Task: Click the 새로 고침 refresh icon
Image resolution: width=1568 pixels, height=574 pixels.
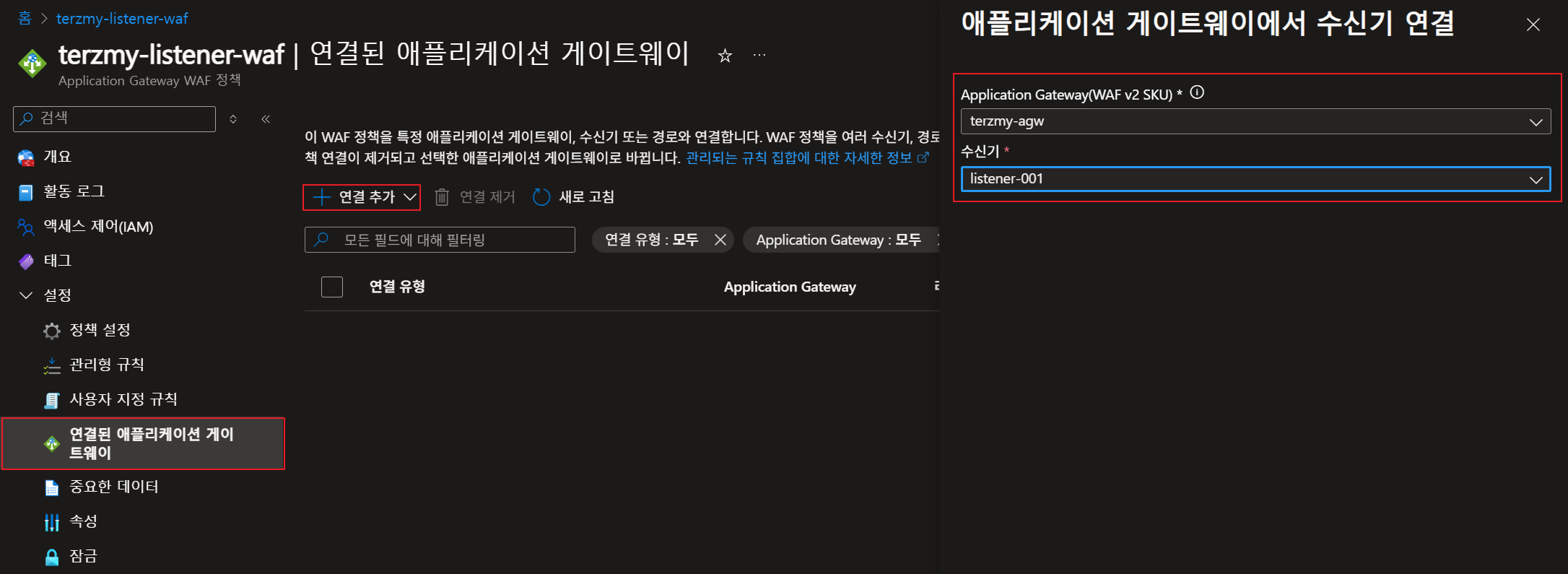Action: tap(541, 197)
